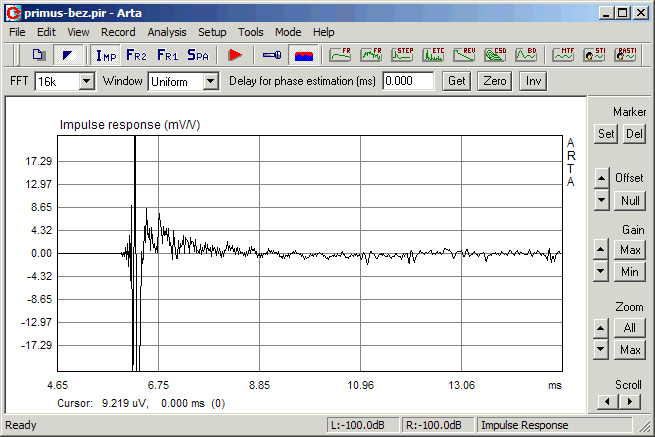Open the BD burst decay icon
655x437 pixels.
[x=526, y=55]
